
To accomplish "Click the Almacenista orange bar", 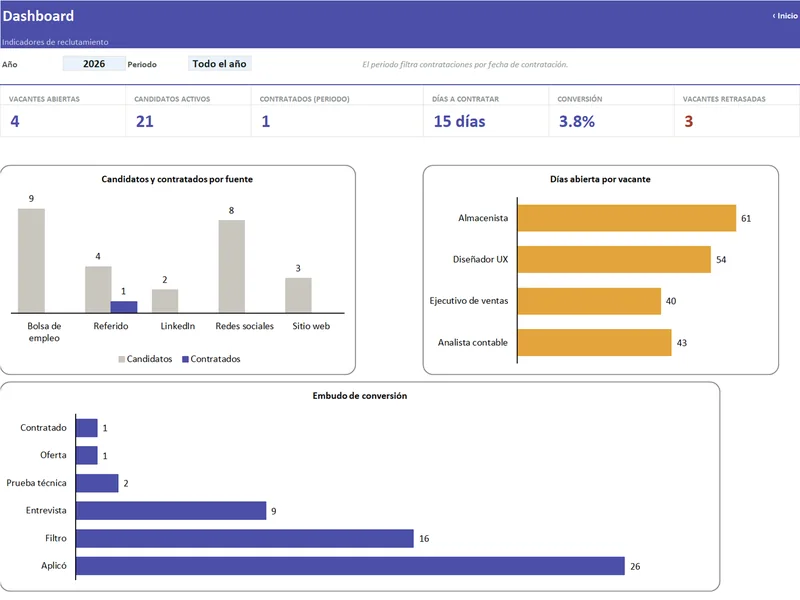I will 627,218.
